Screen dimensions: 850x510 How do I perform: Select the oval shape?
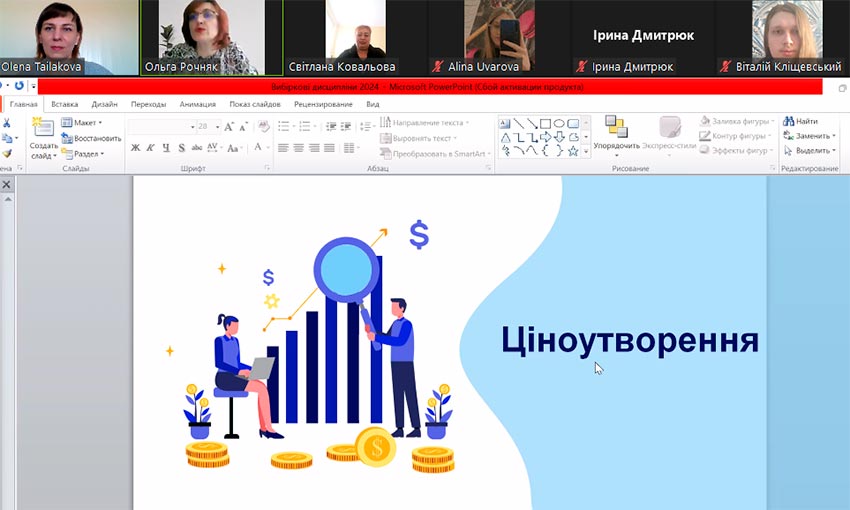[x=559, y=124]
